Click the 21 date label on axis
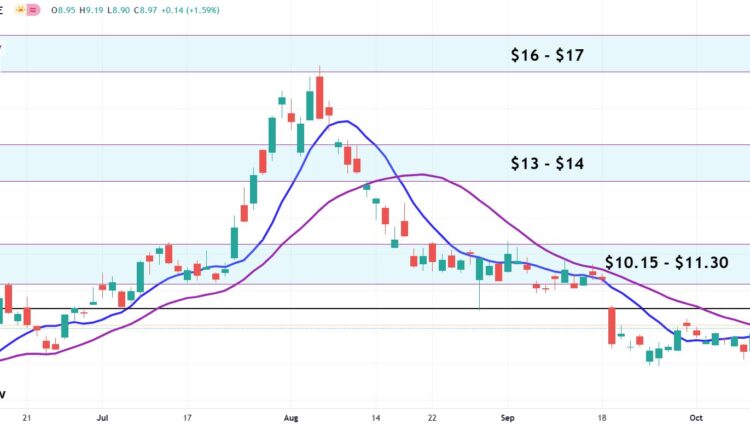The width and height of the screenshot is (750, 430). [x=27, y=417]
